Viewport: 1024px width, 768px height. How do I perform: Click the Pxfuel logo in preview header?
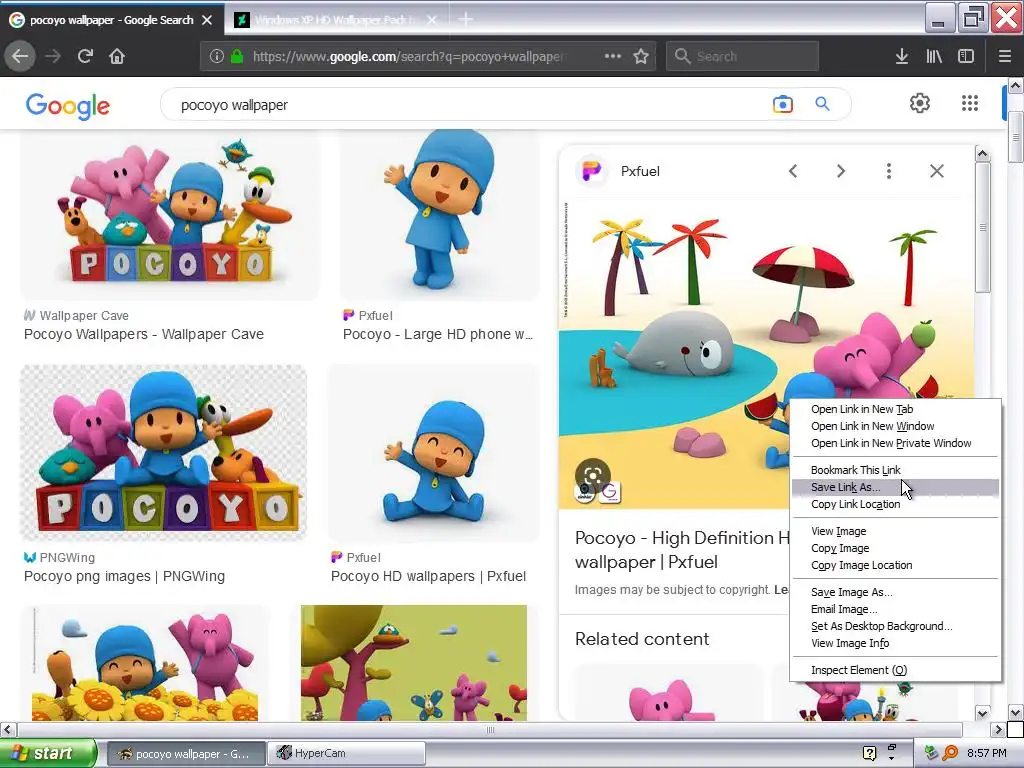click(x=592, y=171)
